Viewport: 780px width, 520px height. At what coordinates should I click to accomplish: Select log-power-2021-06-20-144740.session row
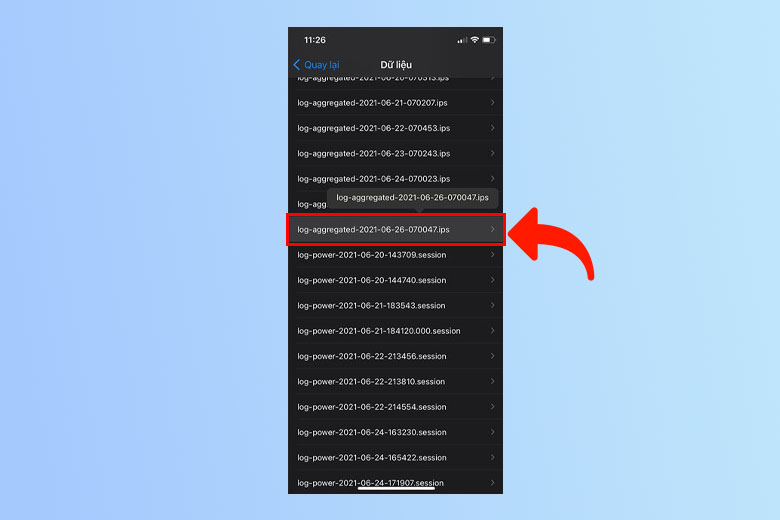372,280
